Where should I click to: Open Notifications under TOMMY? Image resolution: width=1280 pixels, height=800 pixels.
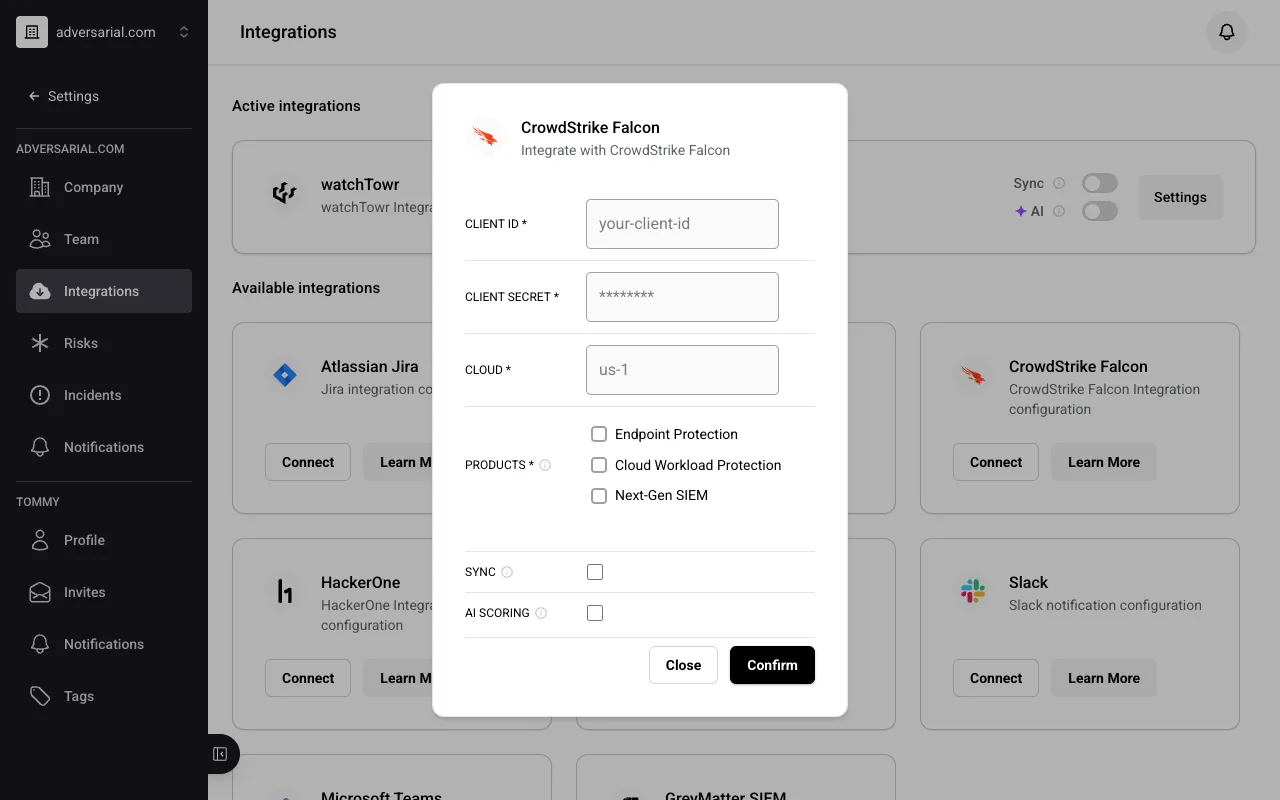tap(104, 644)
